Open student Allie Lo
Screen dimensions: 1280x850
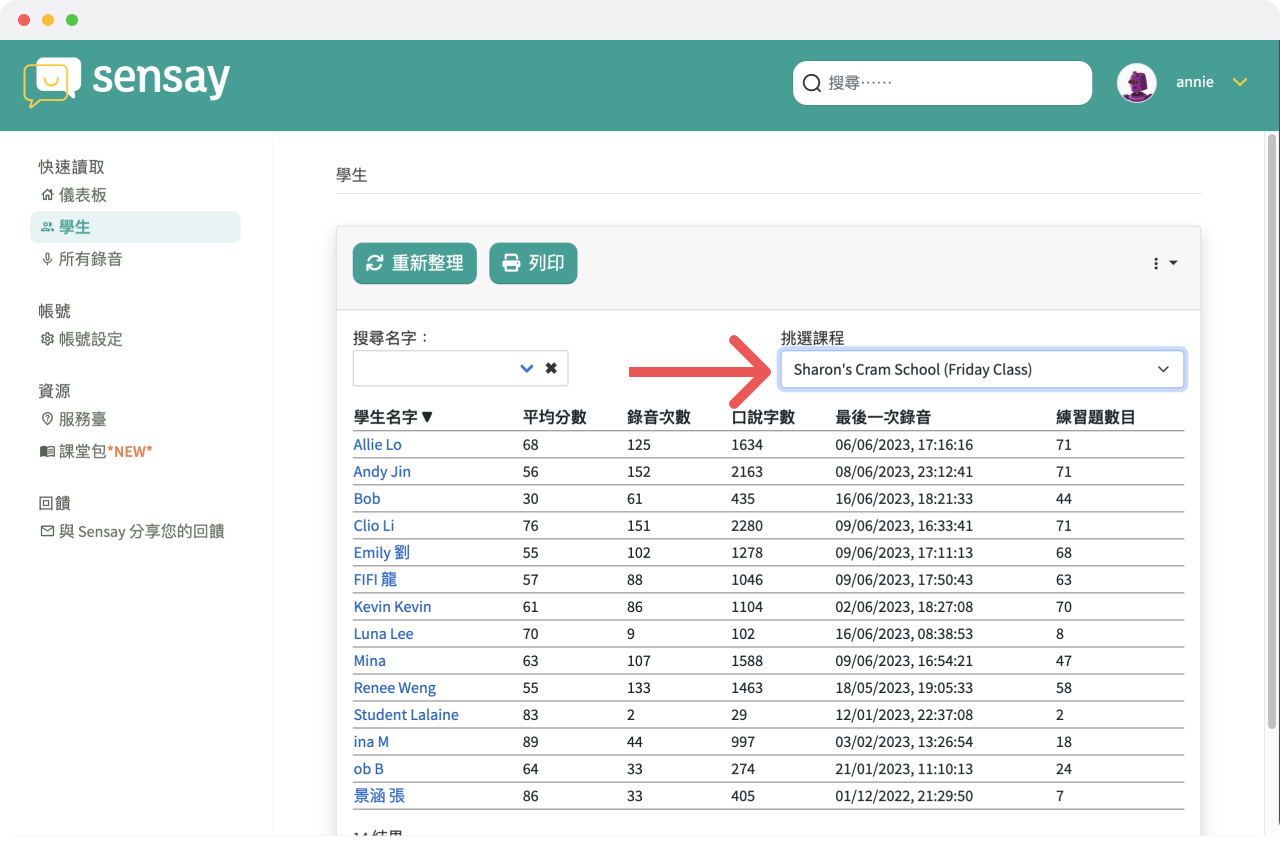377,444
